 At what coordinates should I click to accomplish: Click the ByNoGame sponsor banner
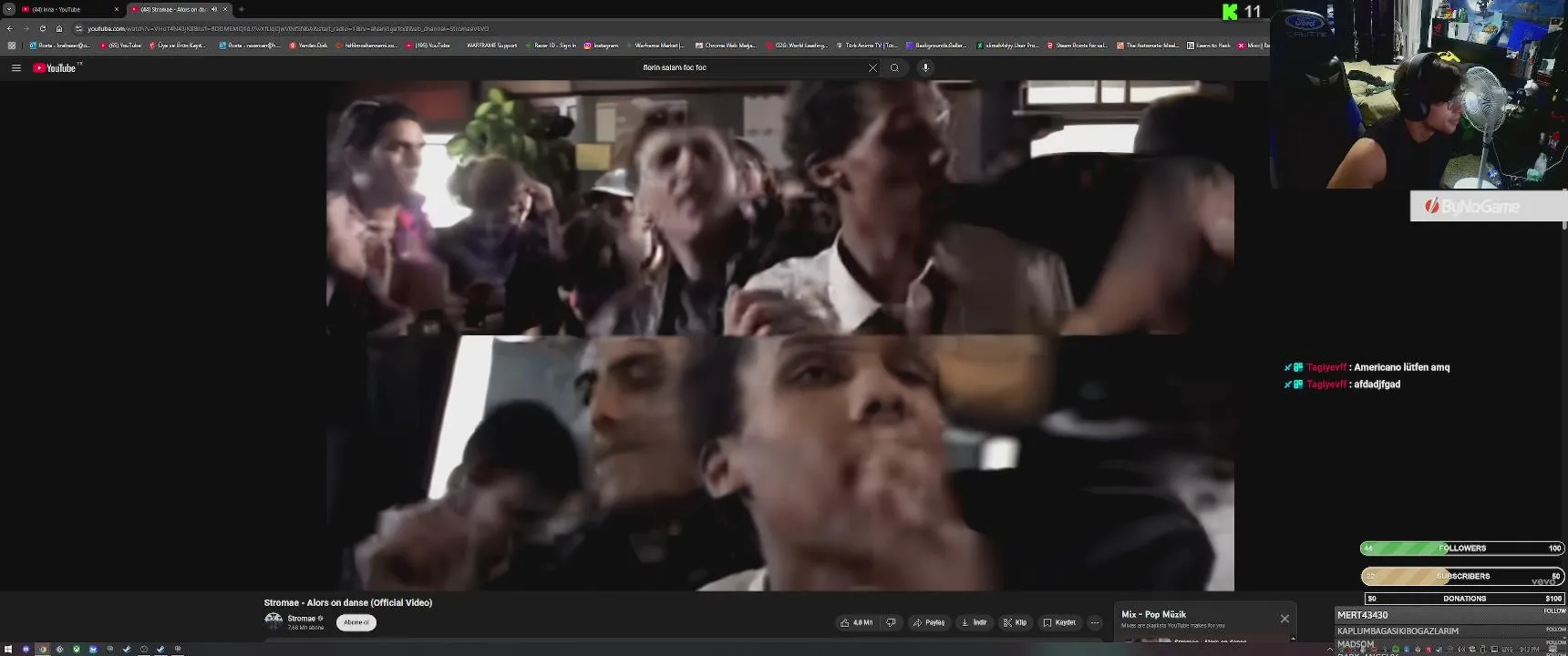click(1488, 206)
